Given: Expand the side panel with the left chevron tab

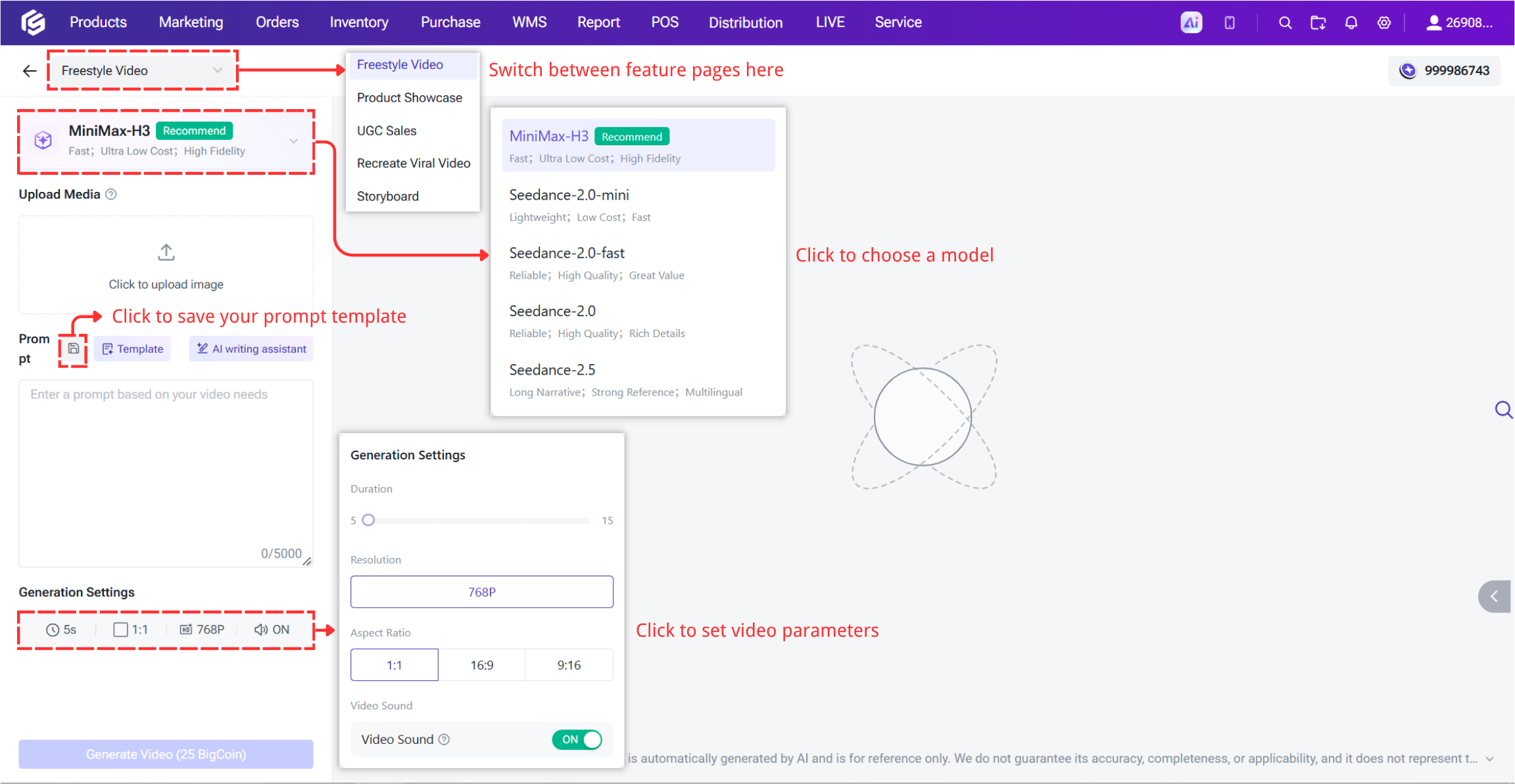Looking at the screenshot, I should click(1495, 597).
